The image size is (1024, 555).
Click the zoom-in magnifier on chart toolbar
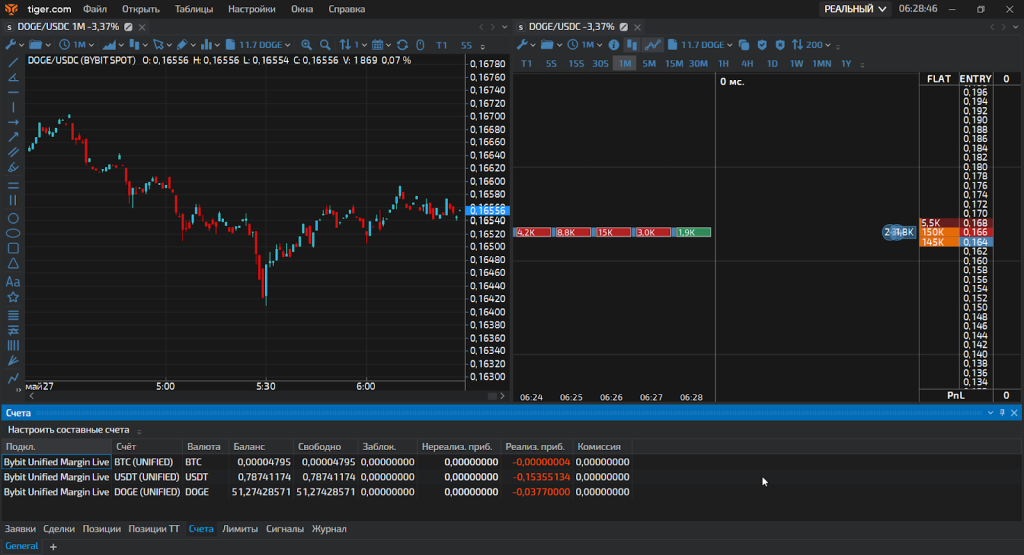pos(306,45)
